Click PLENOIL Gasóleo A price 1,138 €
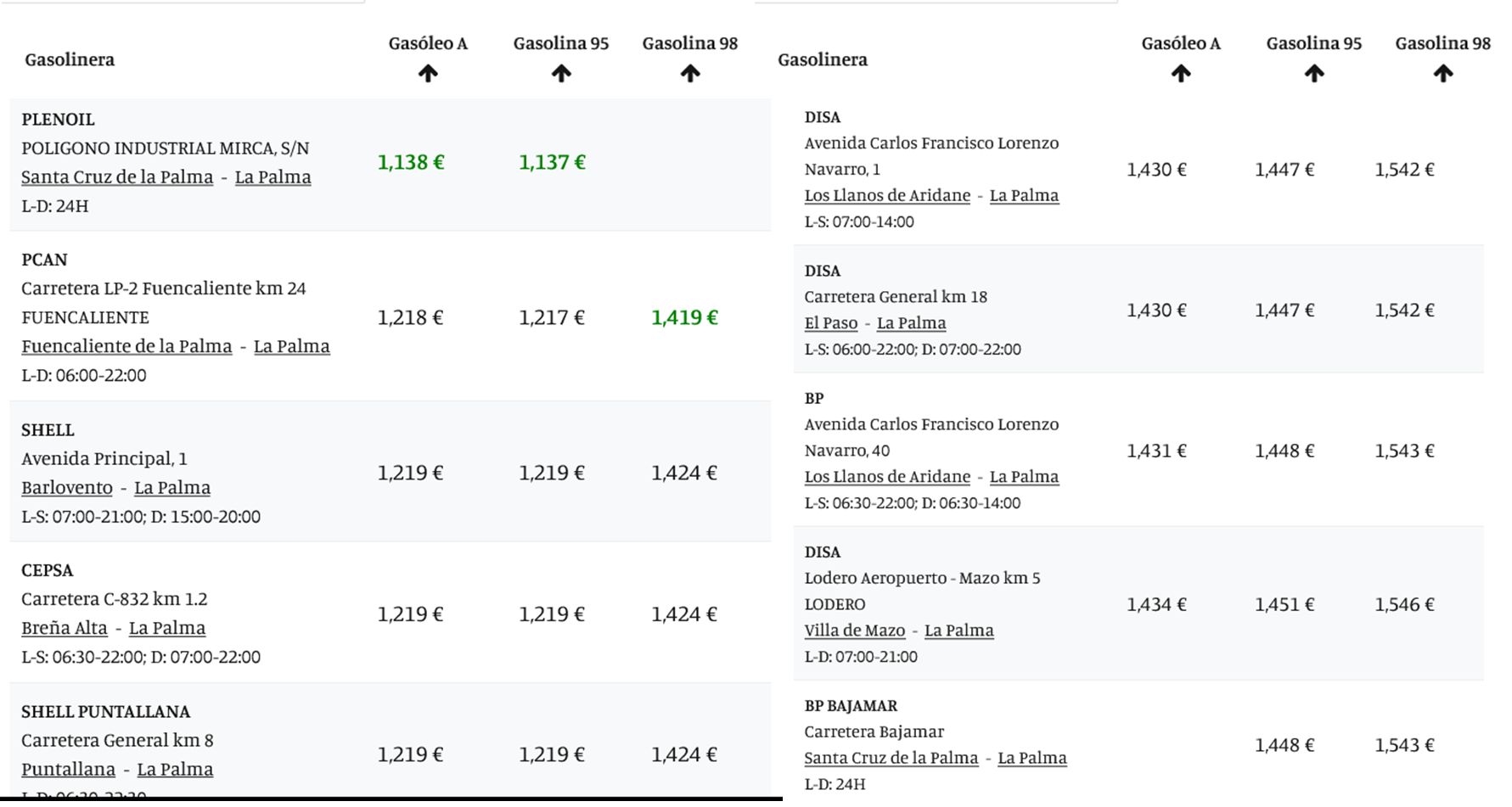This screenshot has height=807, width=1512. [411, 162]
